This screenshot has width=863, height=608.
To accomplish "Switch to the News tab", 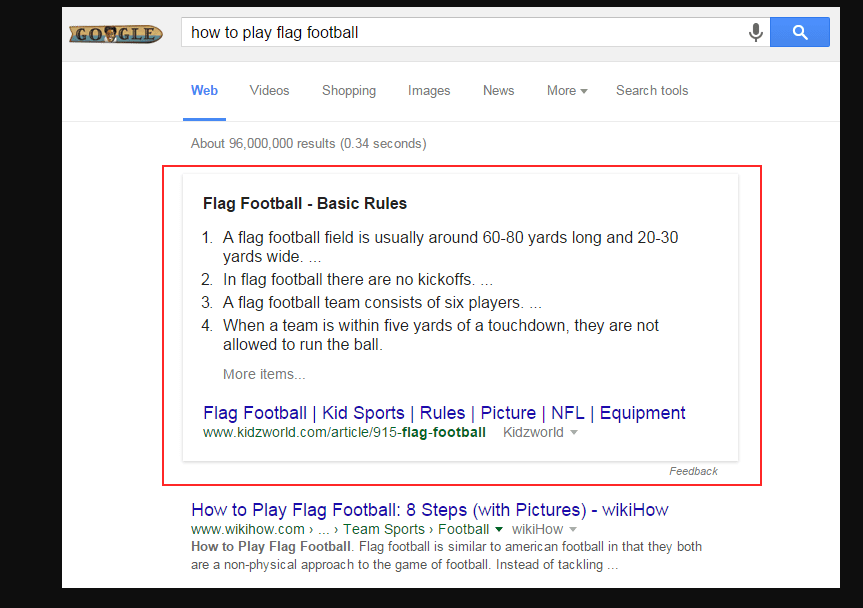I will click(499, 90).
